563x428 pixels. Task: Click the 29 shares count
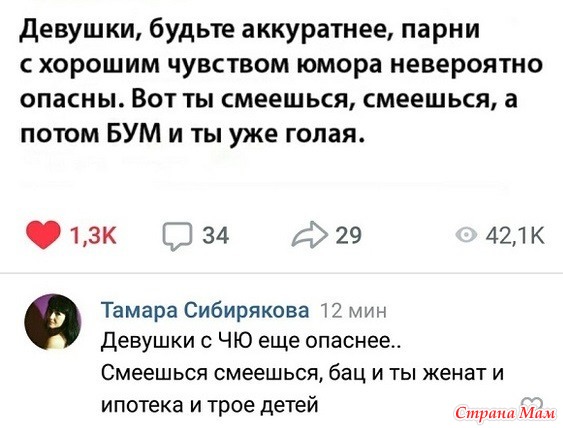tap(348, 236)
